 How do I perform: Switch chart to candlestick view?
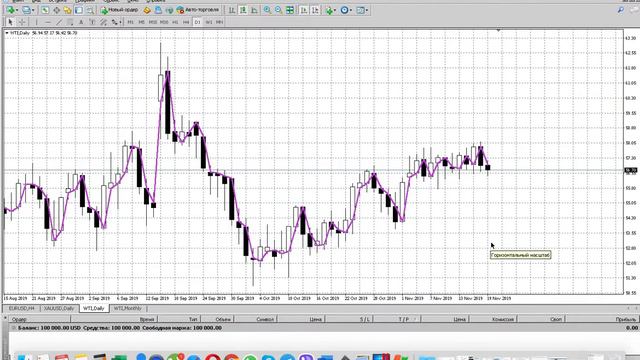pyautogui.click(x=243, y=10)
